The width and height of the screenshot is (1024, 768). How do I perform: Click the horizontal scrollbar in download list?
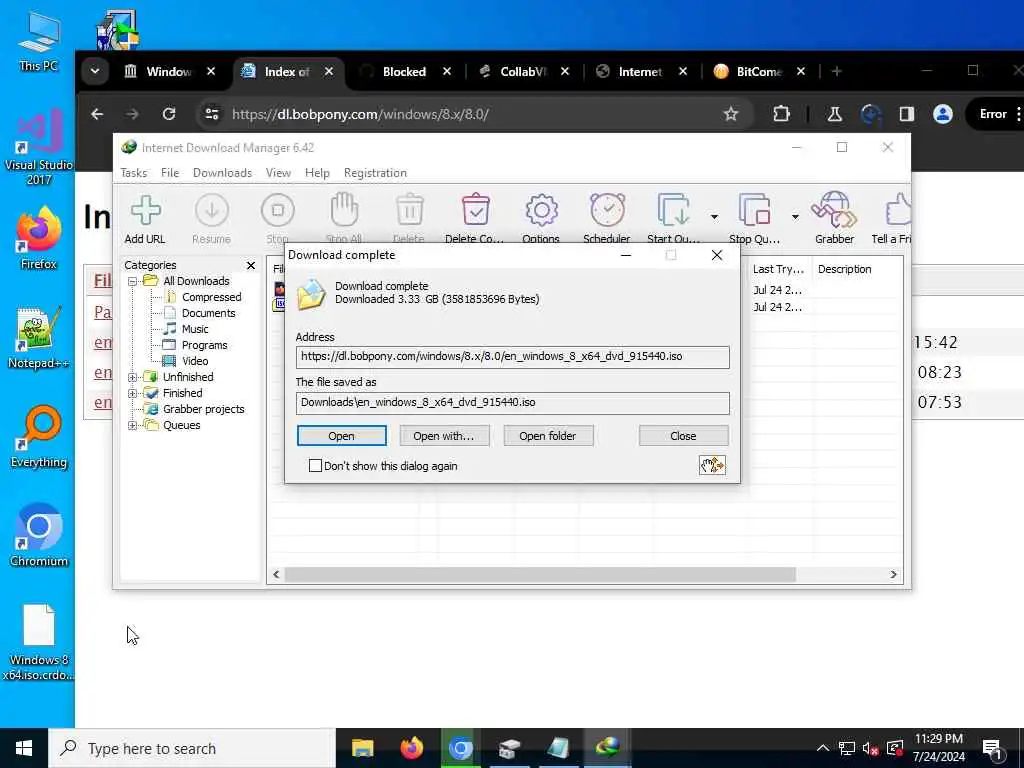tap(540, 575)
